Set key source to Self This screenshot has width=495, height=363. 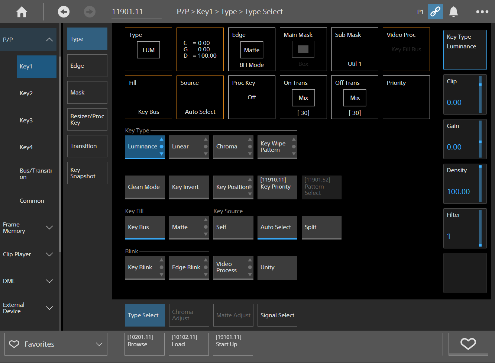click(233, 228)
